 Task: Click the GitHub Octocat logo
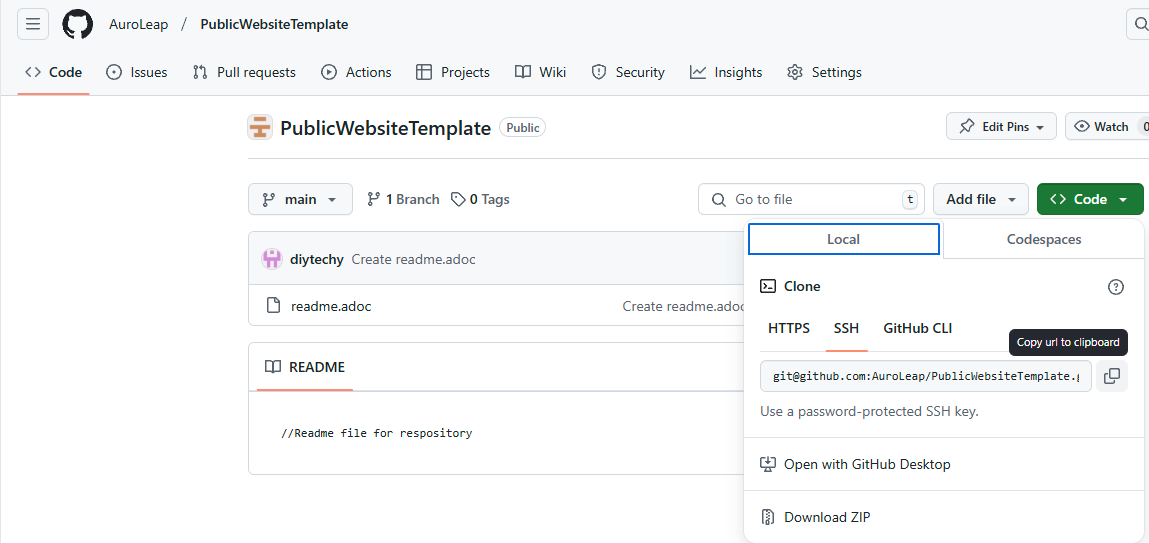[77, 24]
